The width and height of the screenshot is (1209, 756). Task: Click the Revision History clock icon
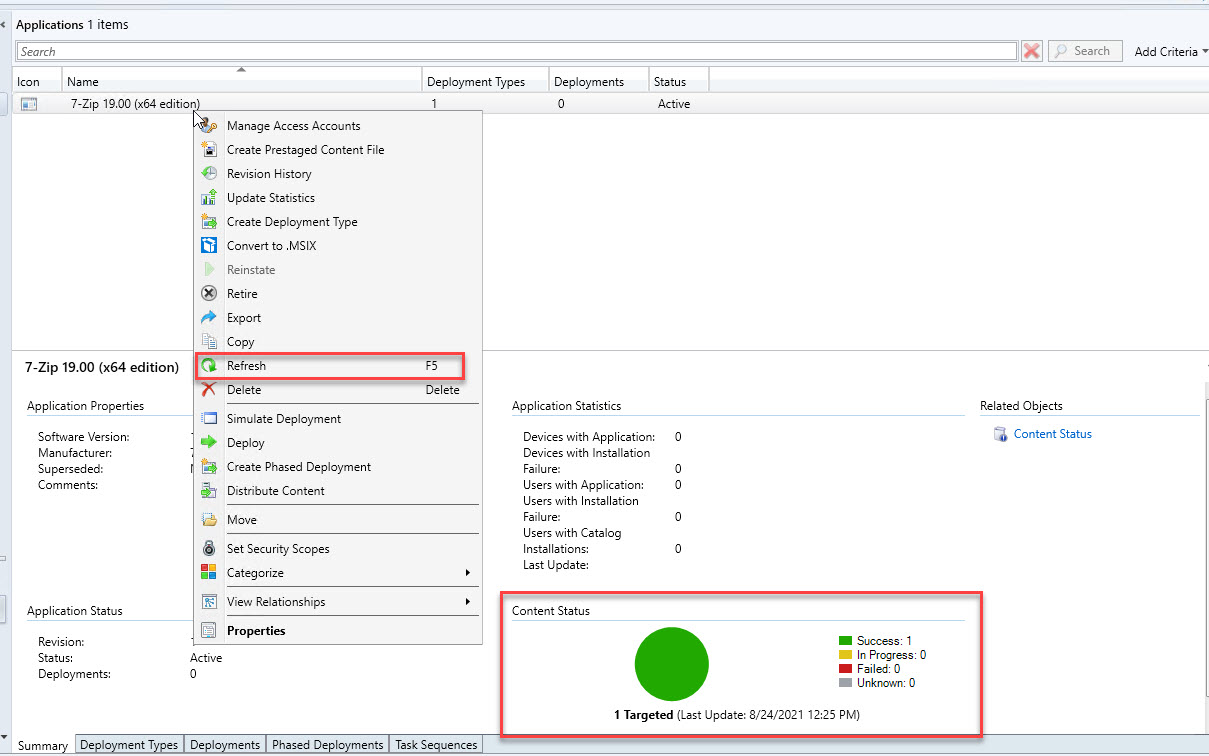coord(208,174)
